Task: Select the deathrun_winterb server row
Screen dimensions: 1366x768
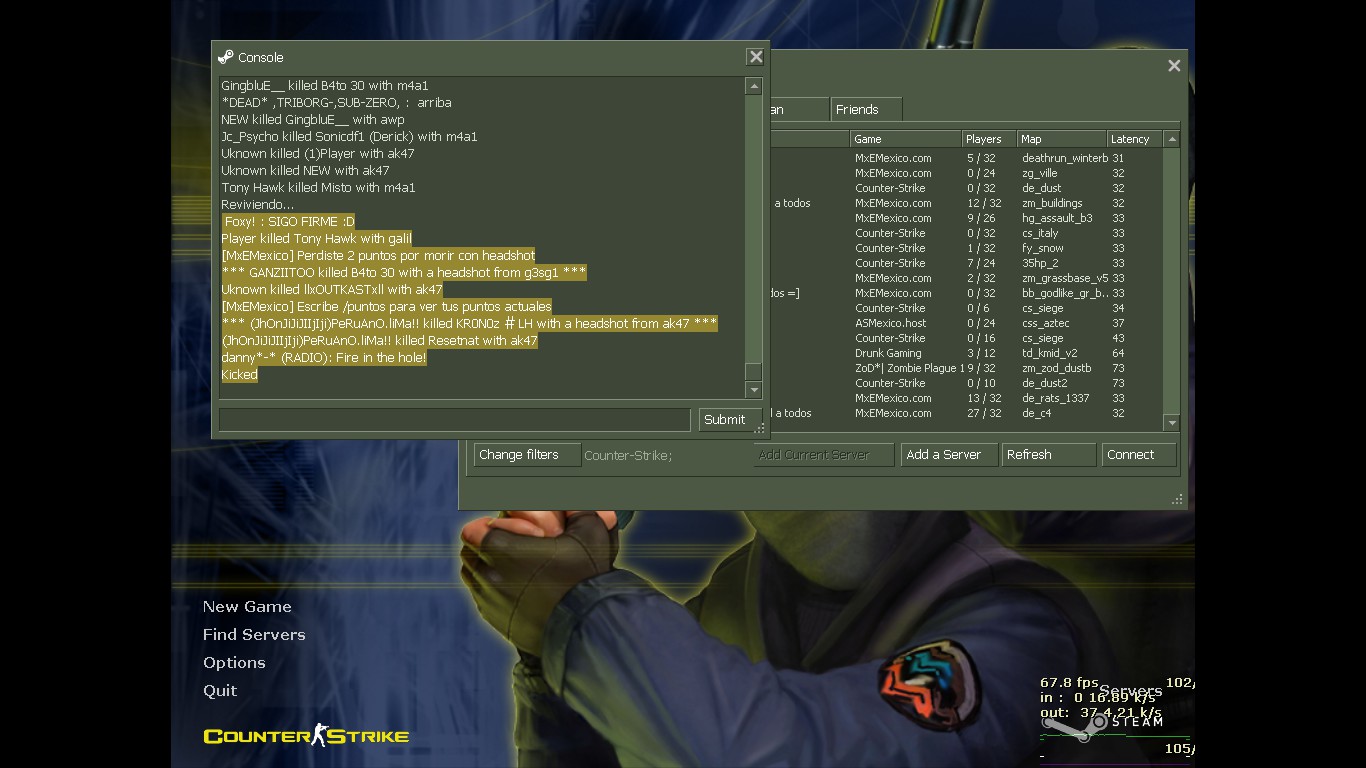Action: (x=965, y=158)
